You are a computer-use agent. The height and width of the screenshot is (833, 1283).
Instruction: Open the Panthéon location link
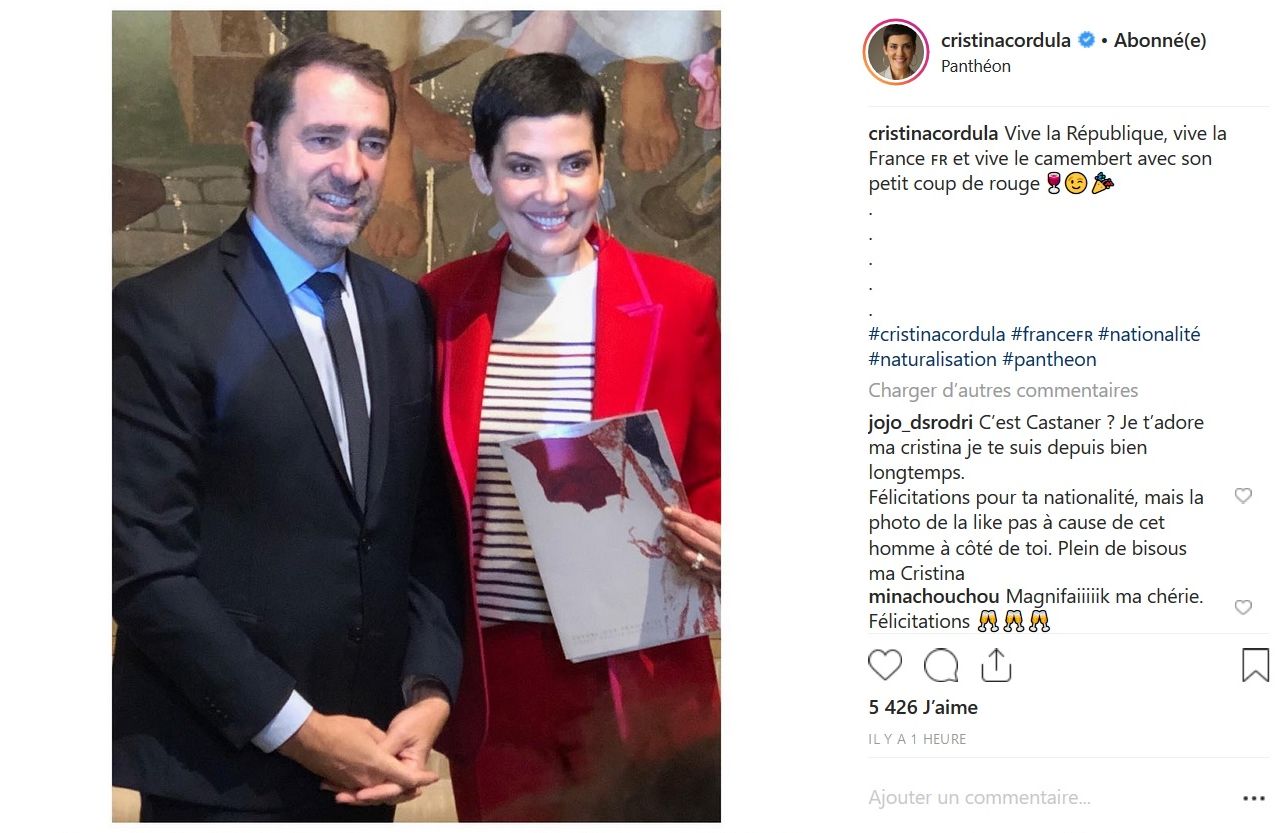point(976,66)
